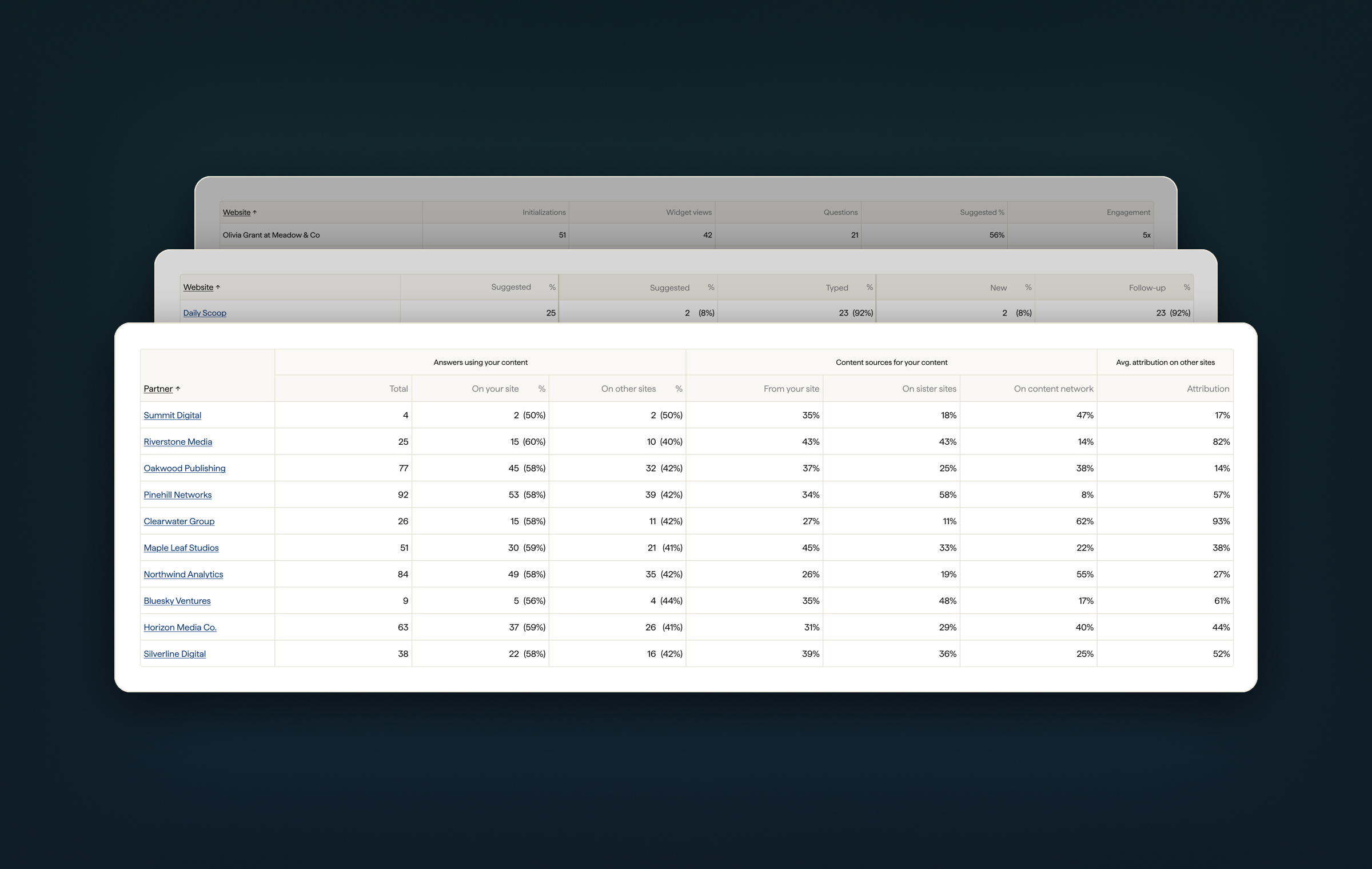Click the Follow-up header in middle window

[x=1147, y=288]
